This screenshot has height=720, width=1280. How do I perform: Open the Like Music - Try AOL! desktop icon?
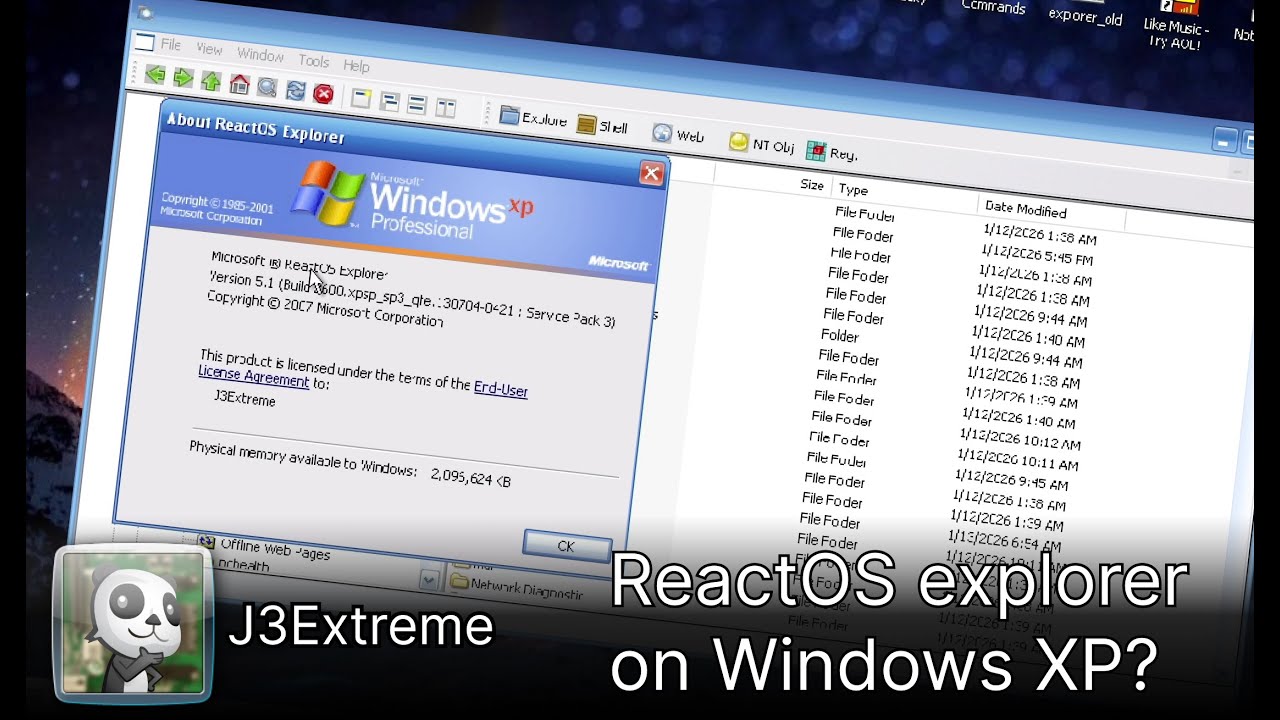tap(1176, 24)
